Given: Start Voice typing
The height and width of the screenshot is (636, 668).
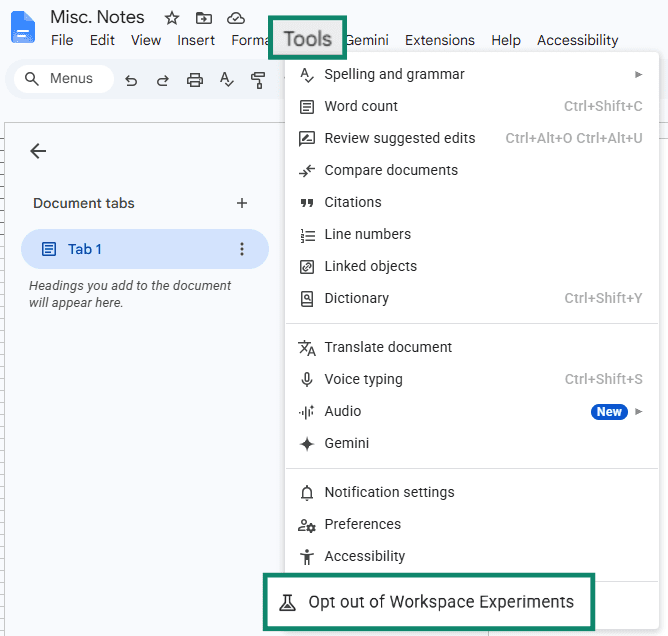Looking at the screenshot, I should point(472,379).
